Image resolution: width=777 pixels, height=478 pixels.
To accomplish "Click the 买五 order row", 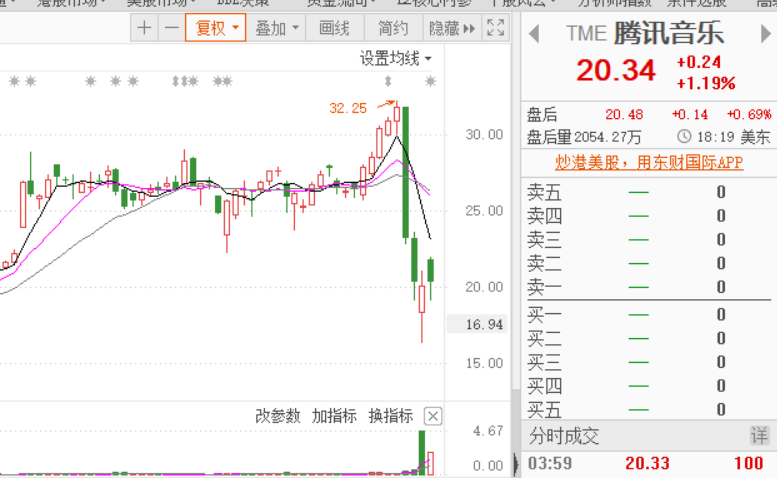I will tap(649, 410).
